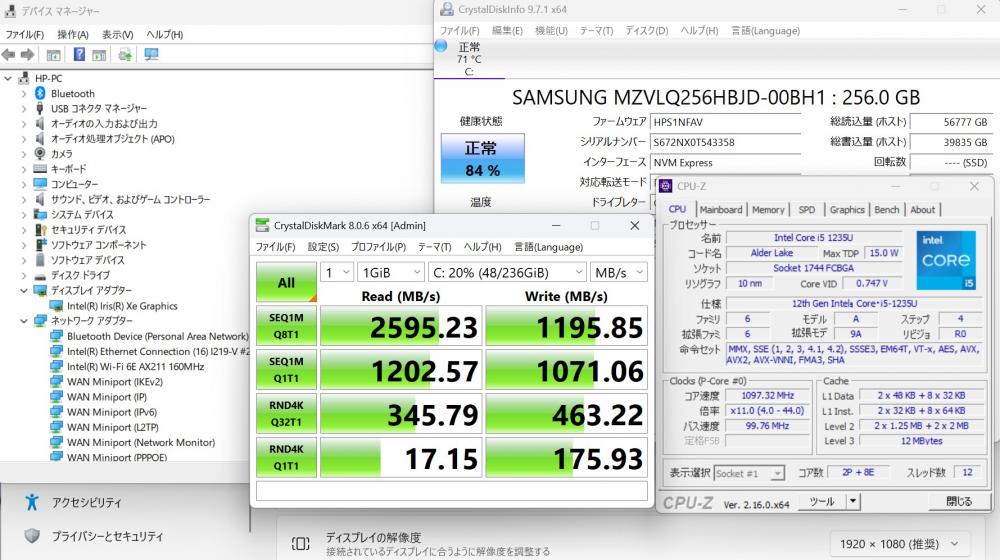Open 設定(S) menu in CrystalDiskMark
This screenshot has height=560, width=1000.
[x=323, y=247]
